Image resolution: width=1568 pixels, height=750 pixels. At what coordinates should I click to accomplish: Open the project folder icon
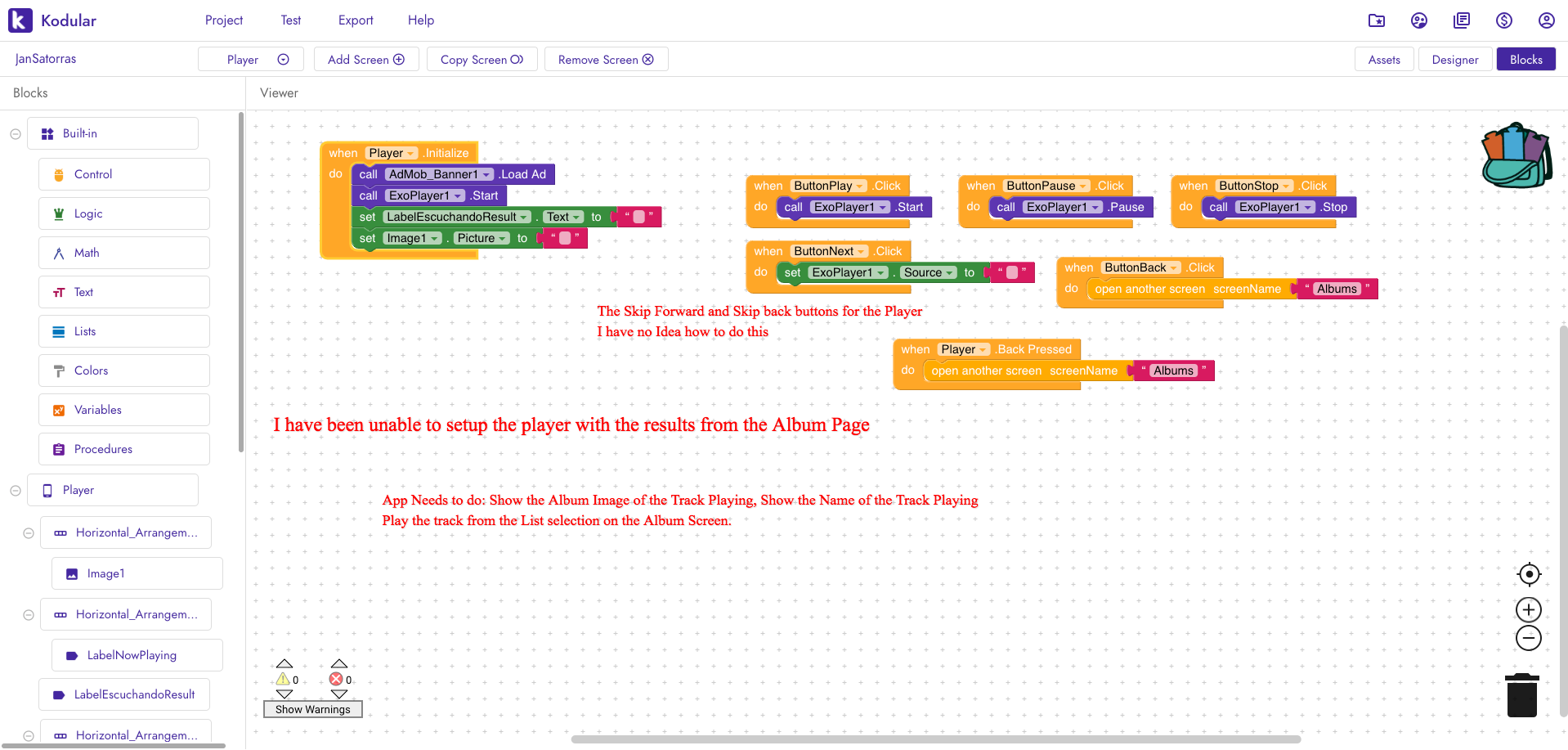[1377, 20]
